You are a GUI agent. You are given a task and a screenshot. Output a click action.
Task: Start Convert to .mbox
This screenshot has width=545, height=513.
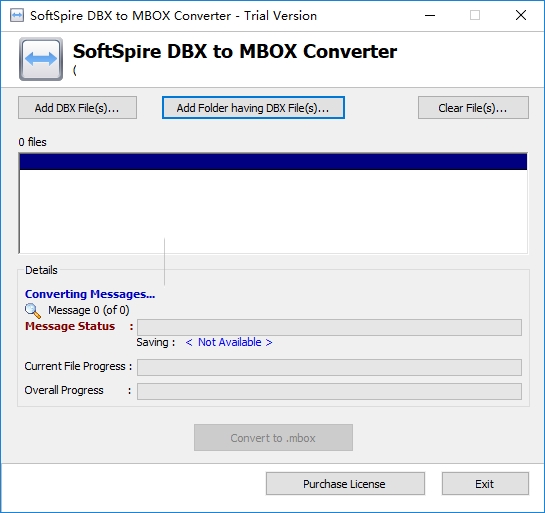coord(273,438)
